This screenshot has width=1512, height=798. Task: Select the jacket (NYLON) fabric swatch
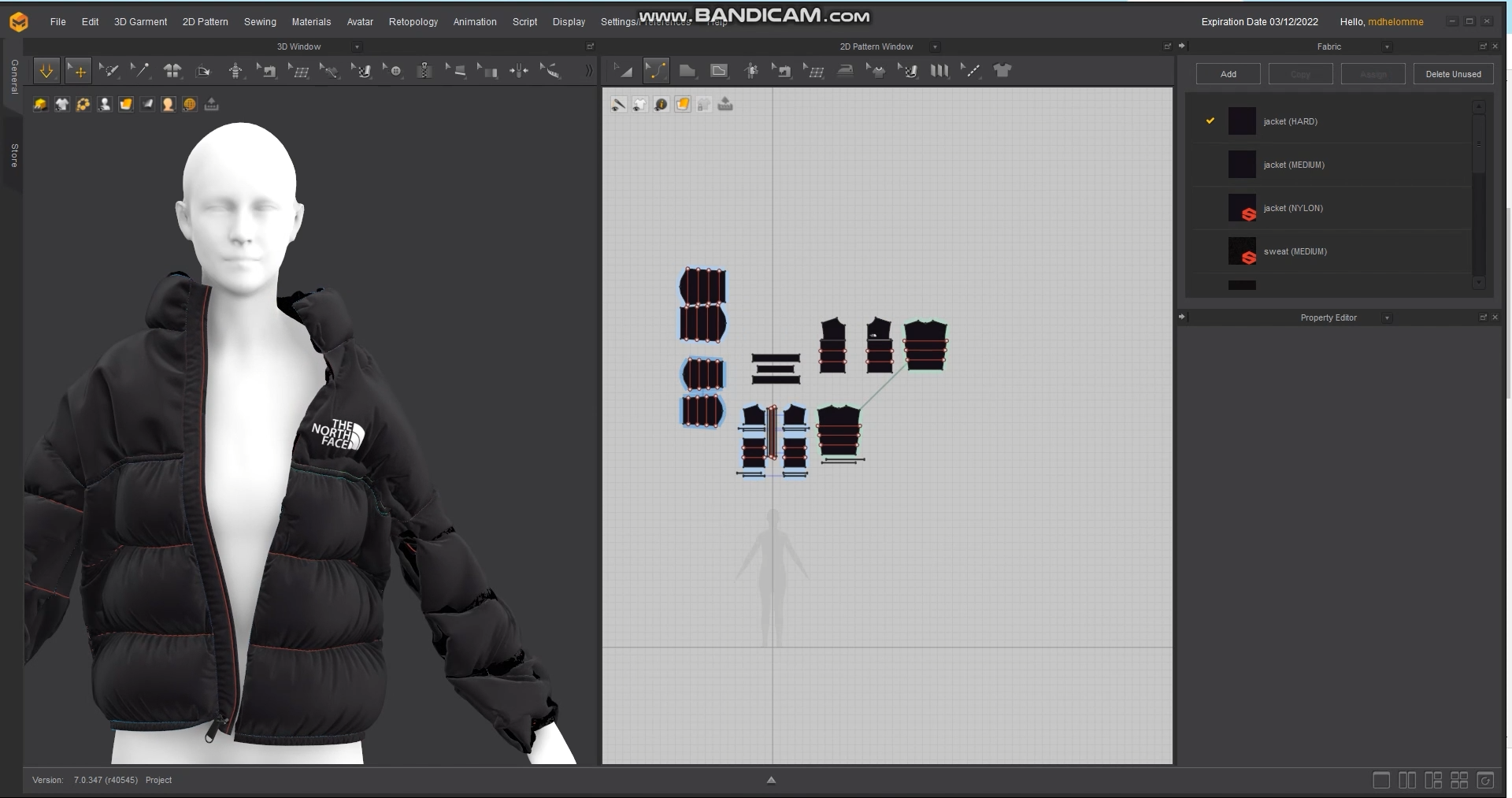click(x=1242, y=208)
